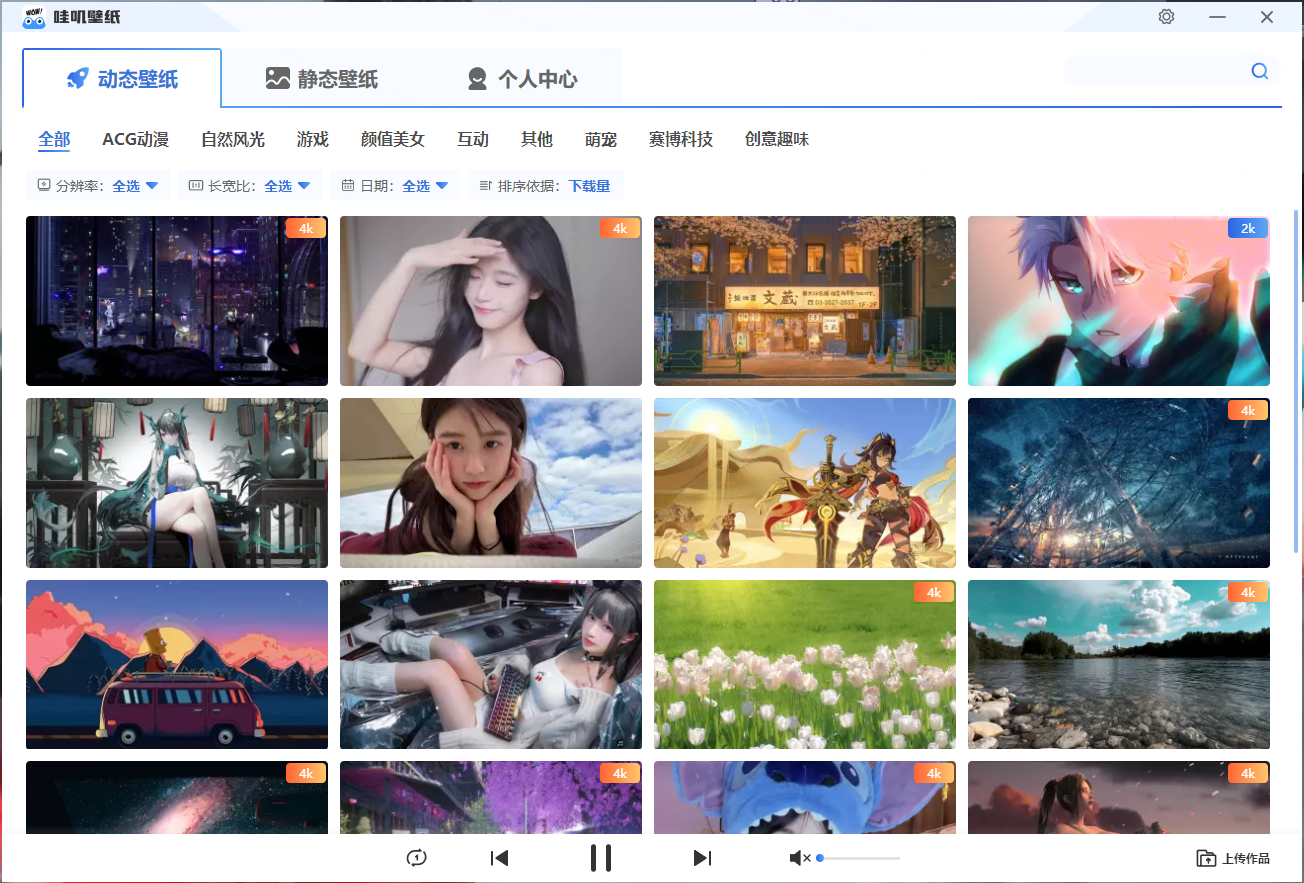Open the girl resting chin on hands wallpaper
Viewport: 1304px width, 883px height.
[x=491, y=483]
